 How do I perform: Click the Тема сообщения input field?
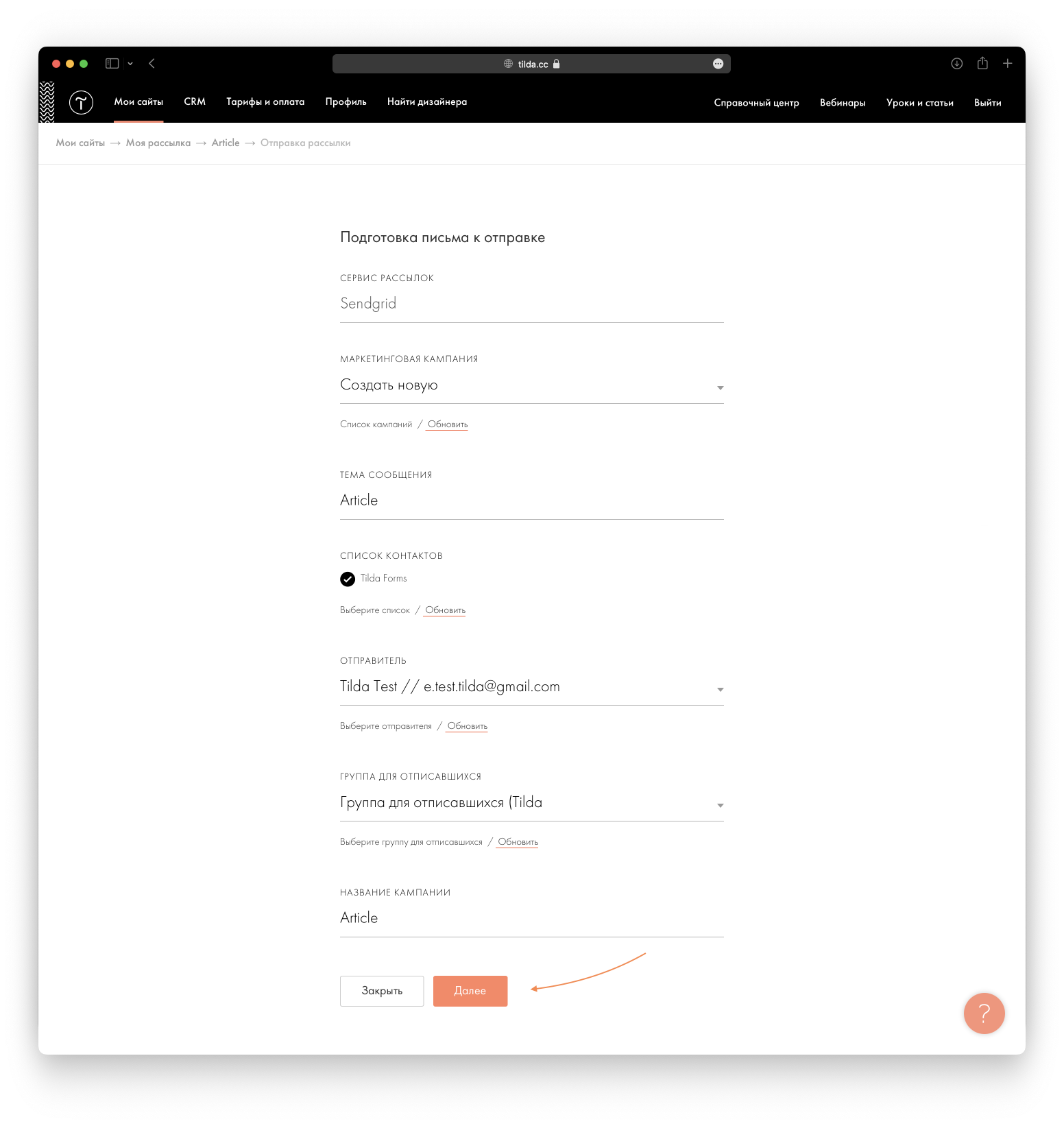pos(532,501)
